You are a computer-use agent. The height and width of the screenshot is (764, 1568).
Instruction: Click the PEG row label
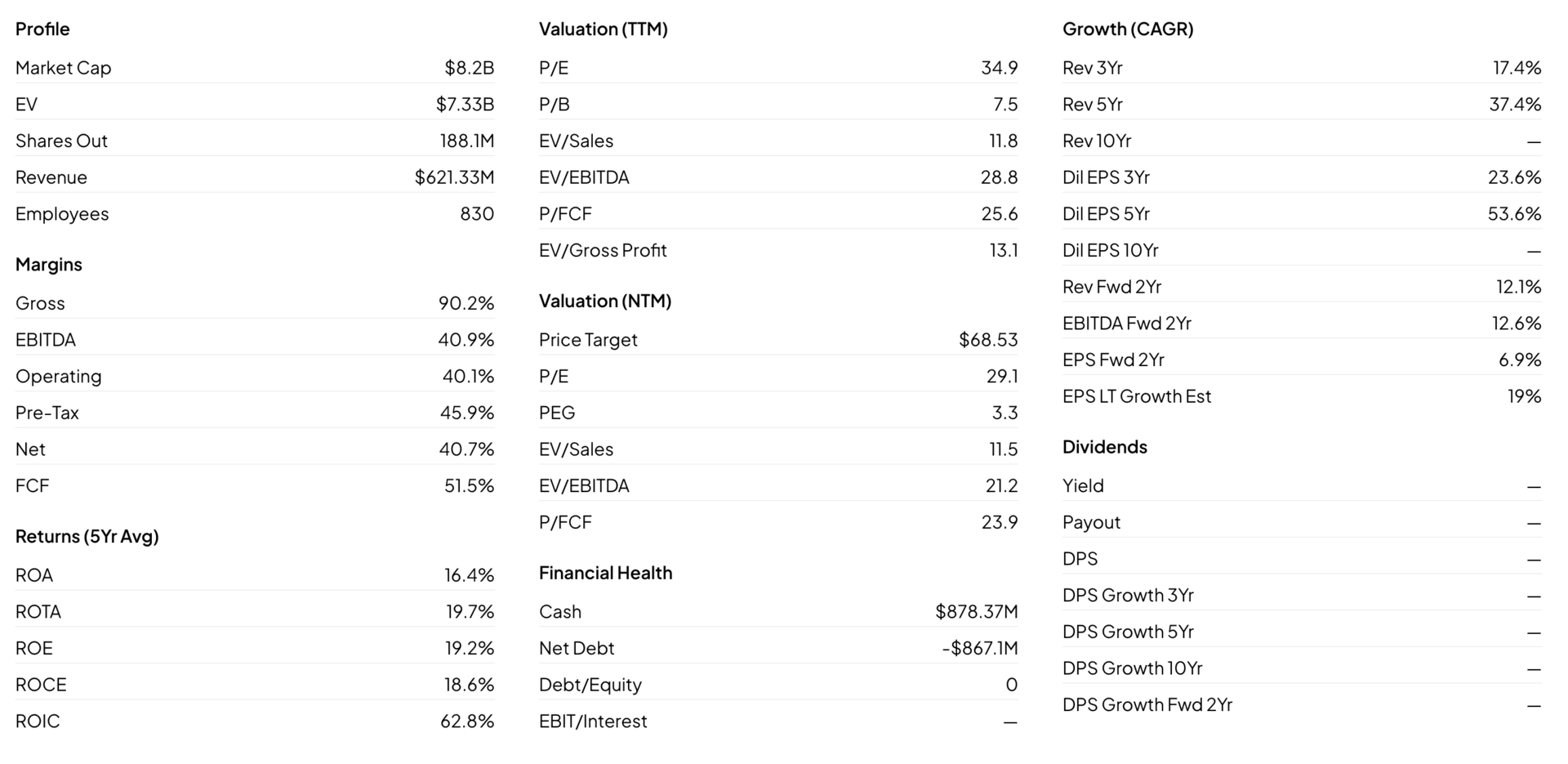(x=557, y=413)
